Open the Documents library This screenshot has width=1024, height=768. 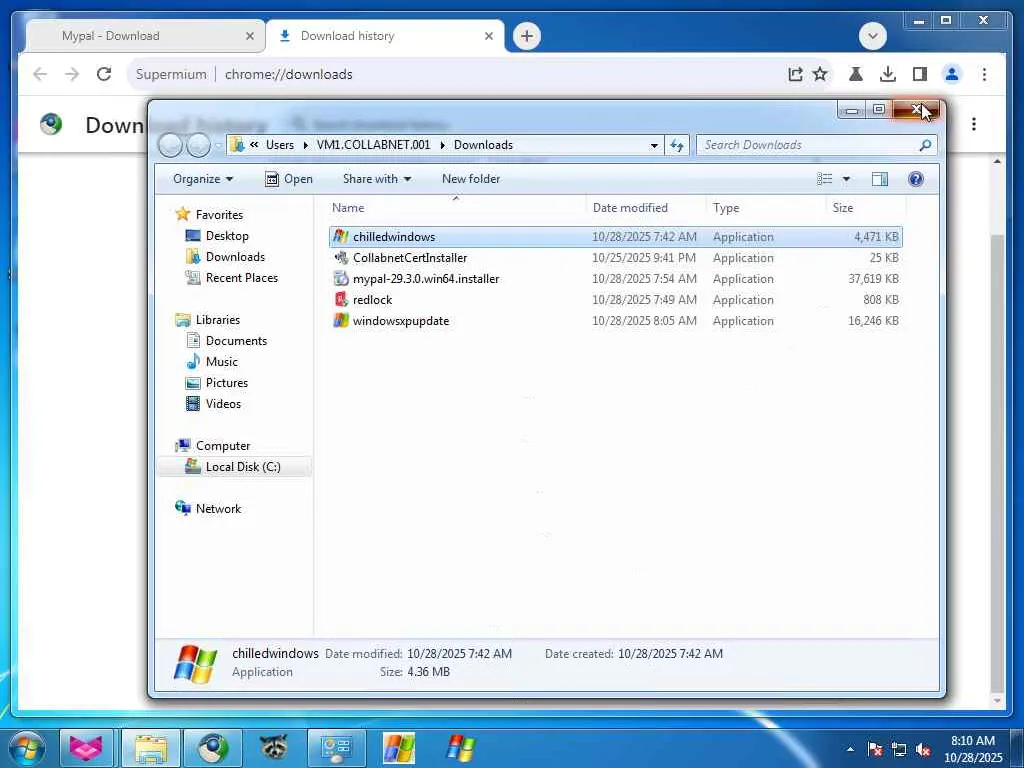pos(236,340)
